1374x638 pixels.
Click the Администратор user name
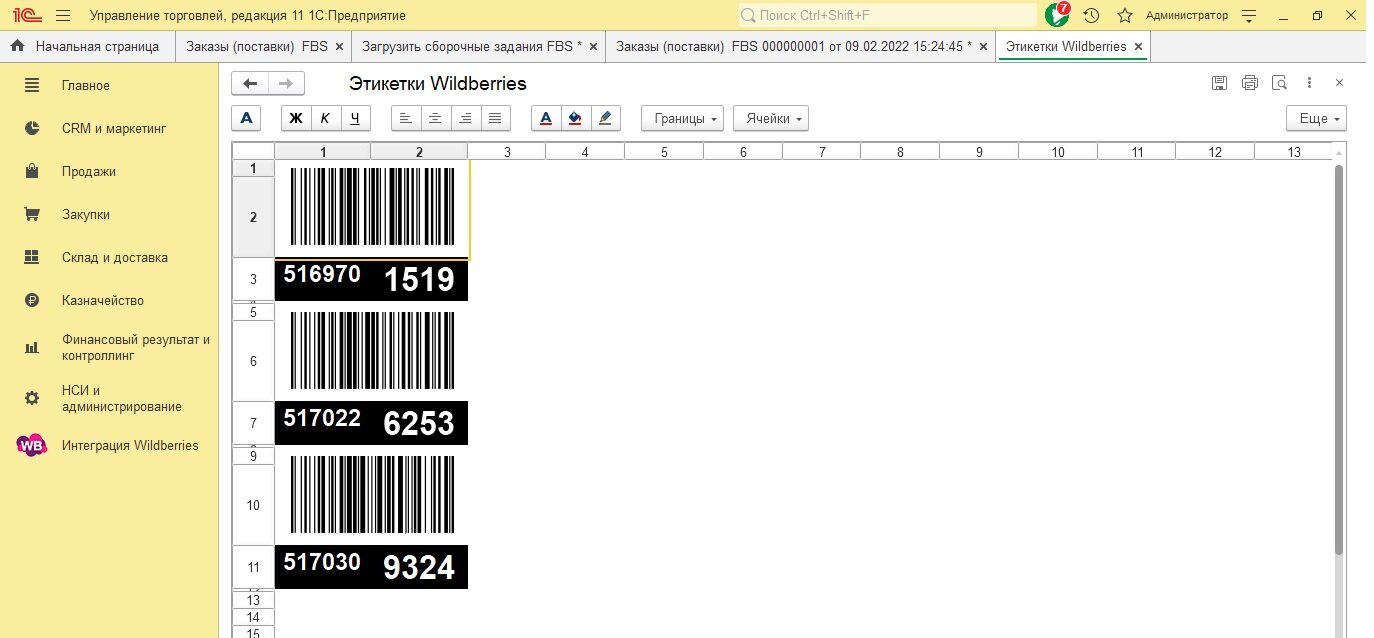coord(1186,15)
